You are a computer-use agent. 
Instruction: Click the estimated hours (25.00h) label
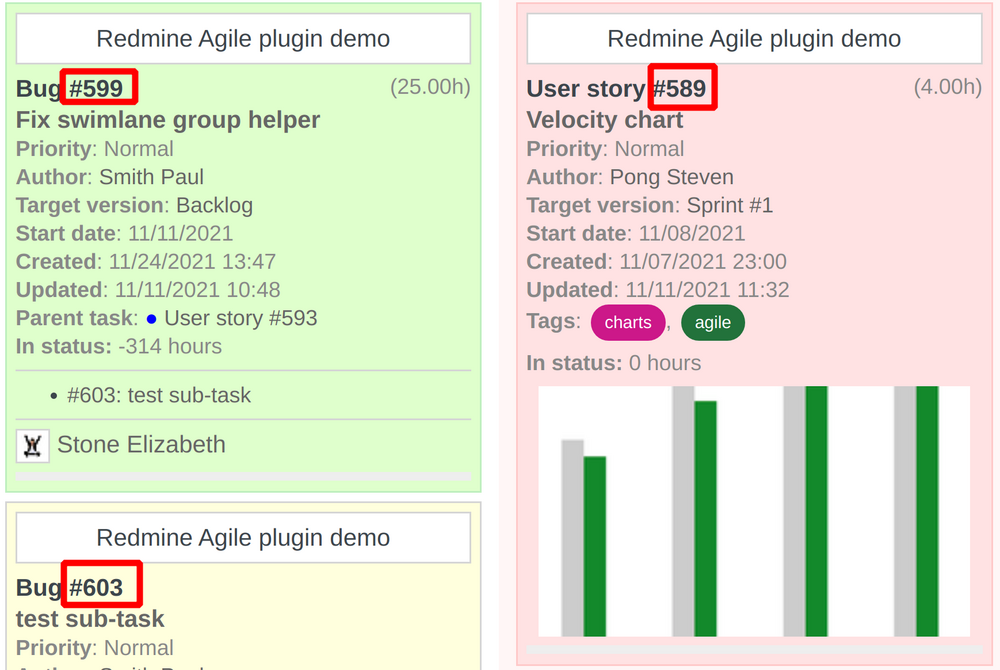coord(431,88)
